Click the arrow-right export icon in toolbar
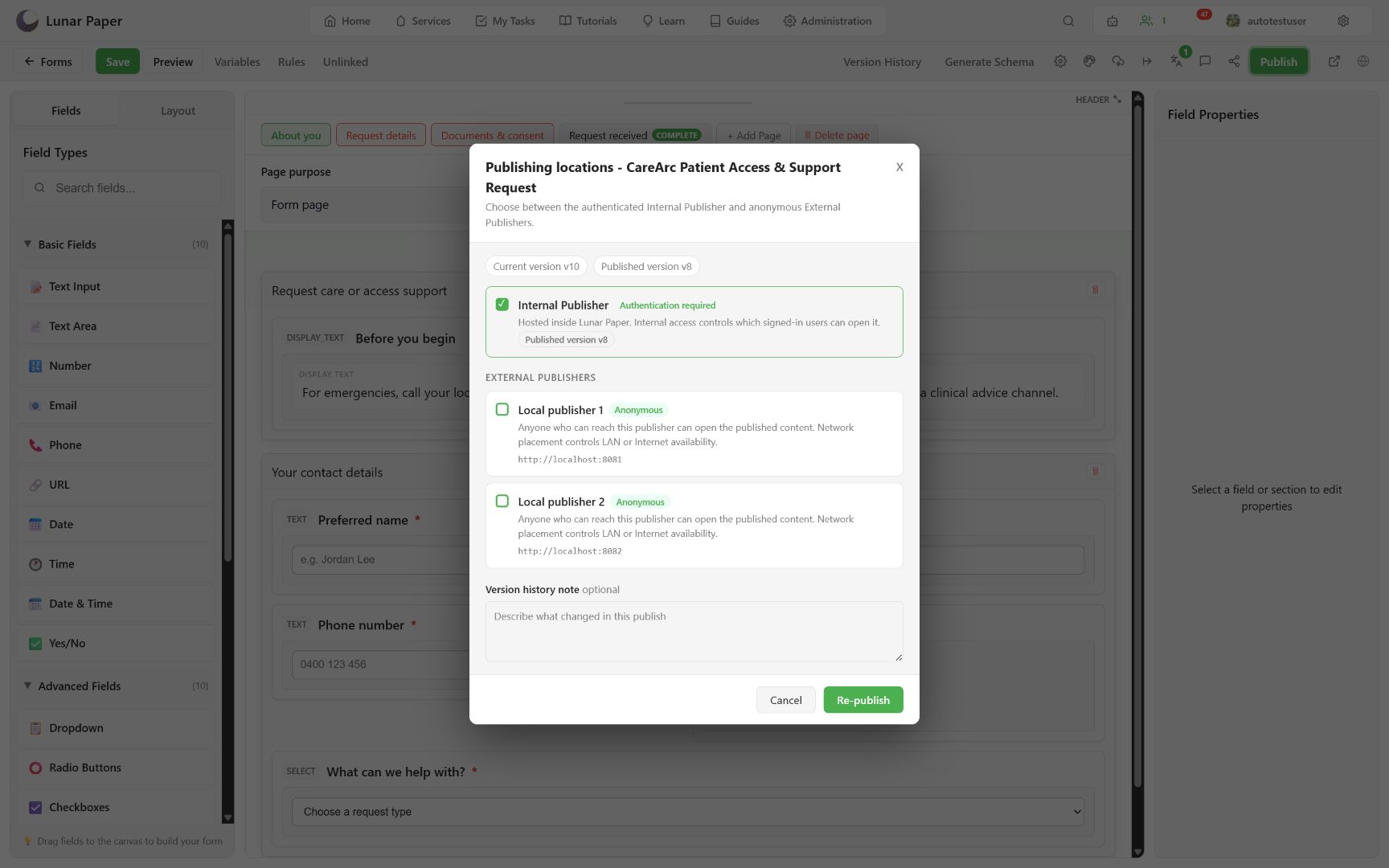The width and height of the screenshot is (1389, 868). click(x=1147, y=61)
